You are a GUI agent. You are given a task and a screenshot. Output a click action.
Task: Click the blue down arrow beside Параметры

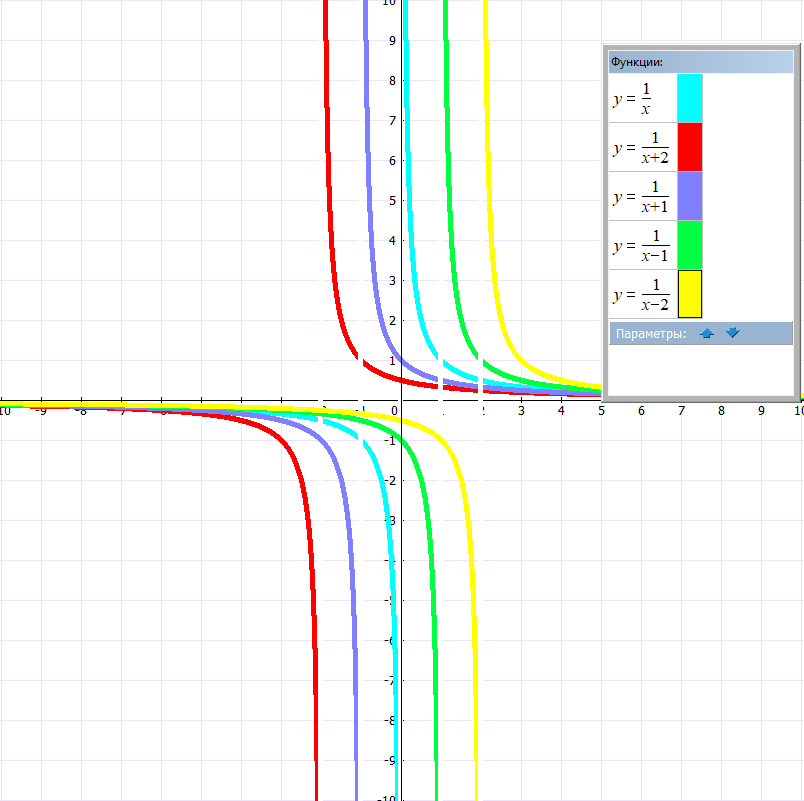(x=733, y=333)
